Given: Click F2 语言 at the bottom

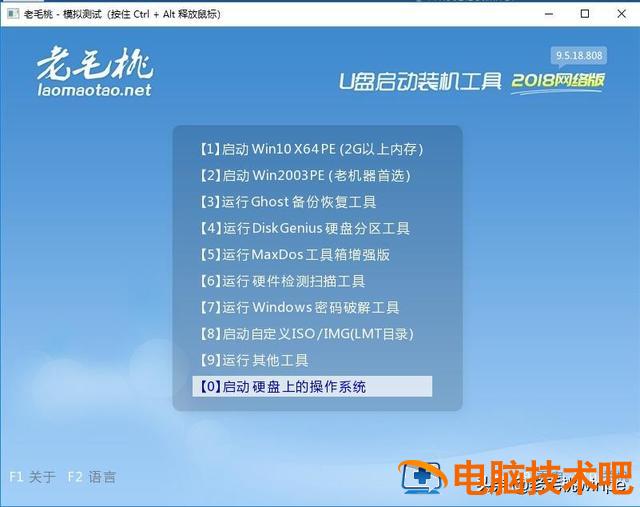Looking at the screenshot, I should [x=91, y=476].
